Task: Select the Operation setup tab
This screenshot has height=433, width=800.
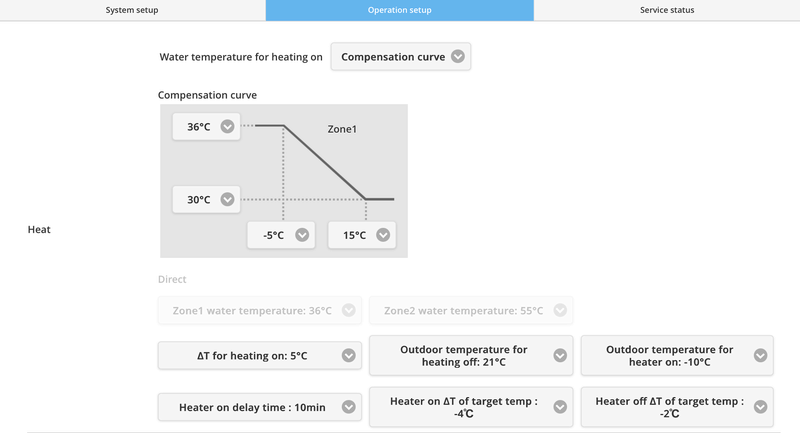Action: [x=399, y=10]
